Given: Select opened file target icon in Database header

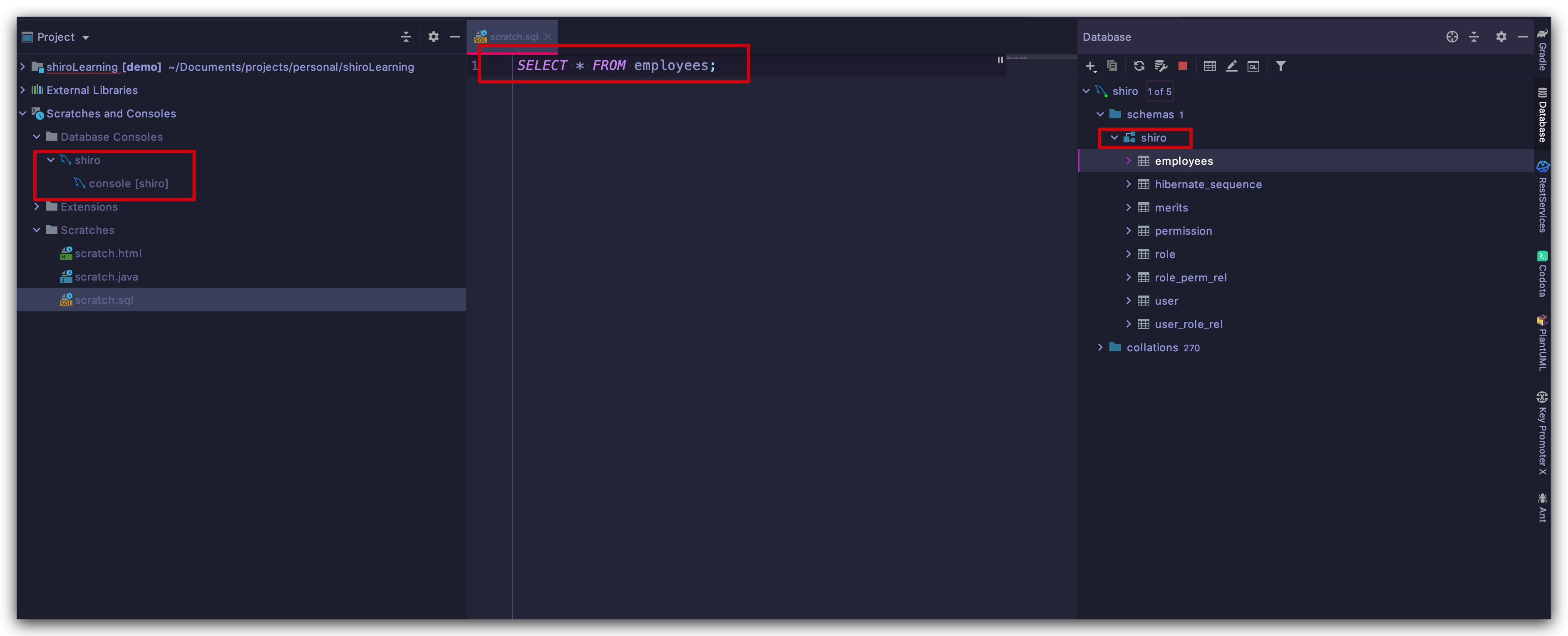Looking at the screenshot, I should pyautogui.click(x=1452, y=37).
